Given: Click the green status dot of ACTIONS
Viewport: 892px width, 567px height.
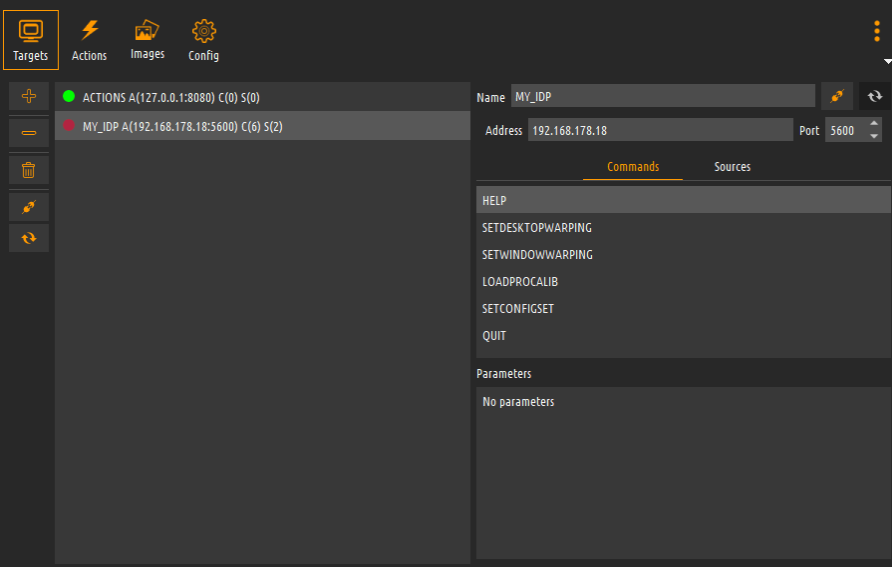Looking at the screenshot, I should point(69,96).
